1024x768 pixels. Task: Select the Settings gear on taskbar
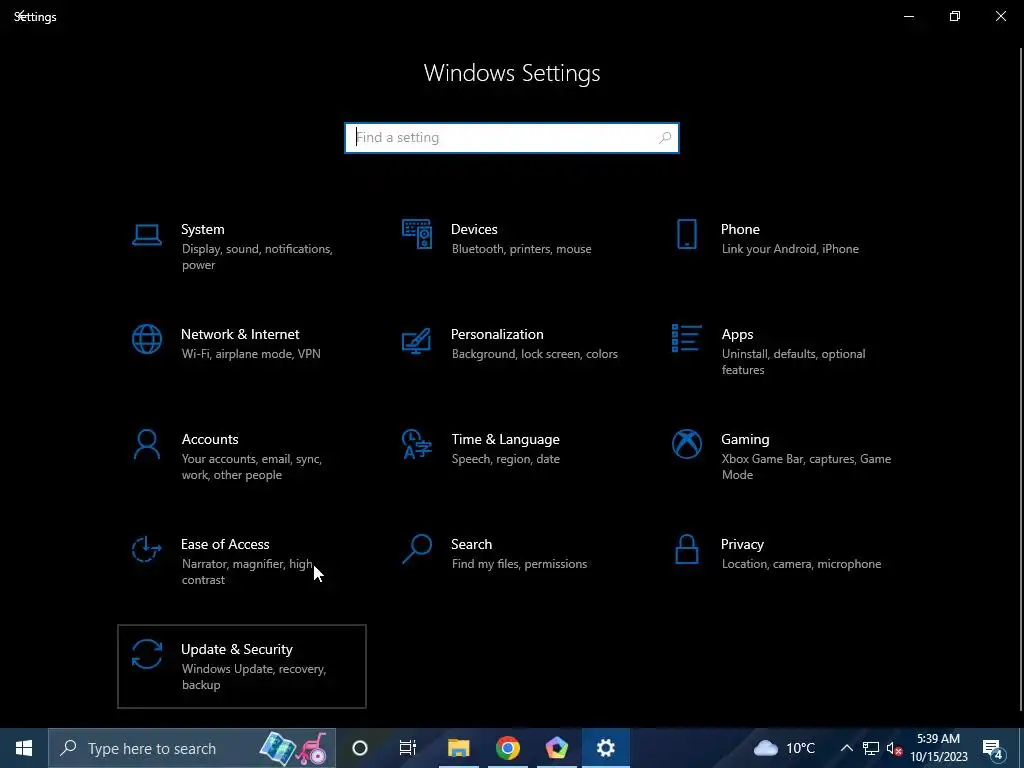[x=605, y=748]
